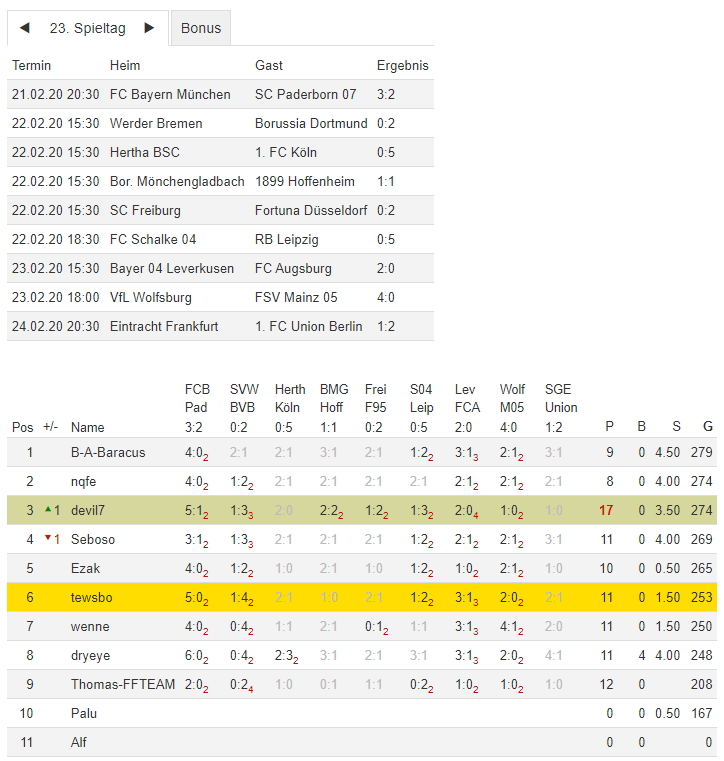Click the +/- column header
Viewport: 724px width, 761px height.
pos(52,427)
